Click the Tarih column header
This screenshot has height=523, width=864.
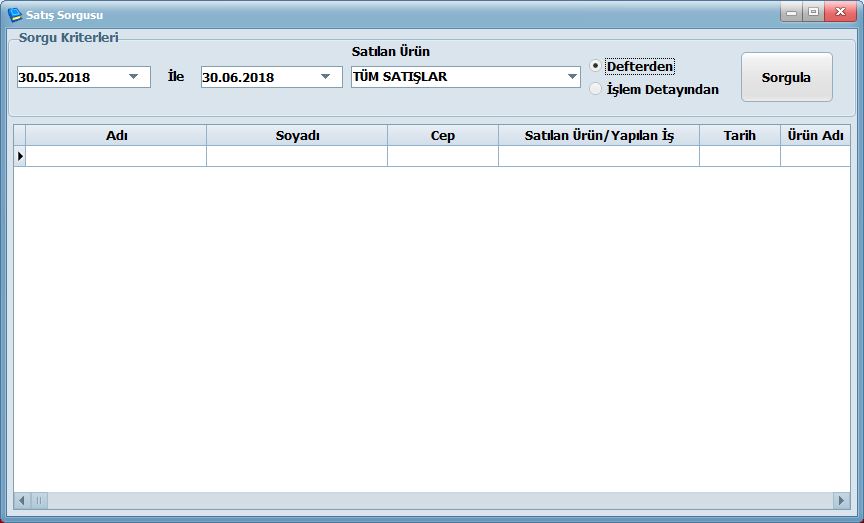click(x=740, y=136)
